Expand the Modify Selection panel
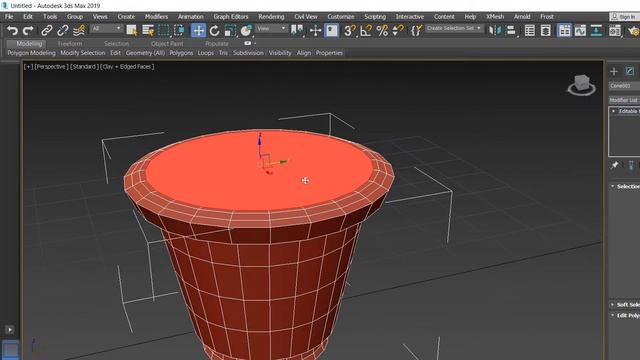 point(82,53)
